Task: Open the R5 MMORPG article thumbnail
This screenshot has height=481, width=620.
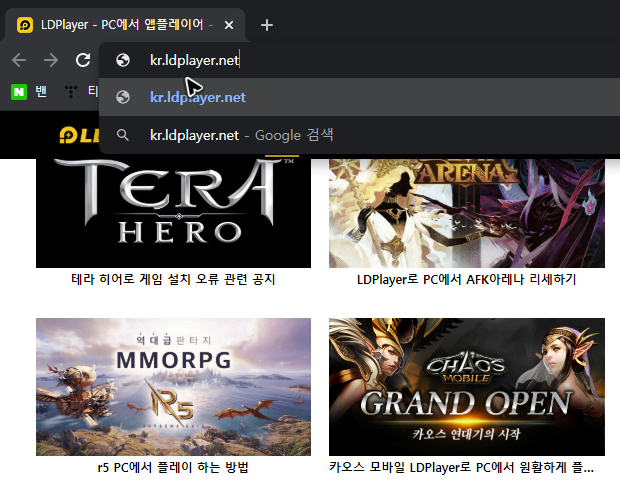Action: coord(173,387)
